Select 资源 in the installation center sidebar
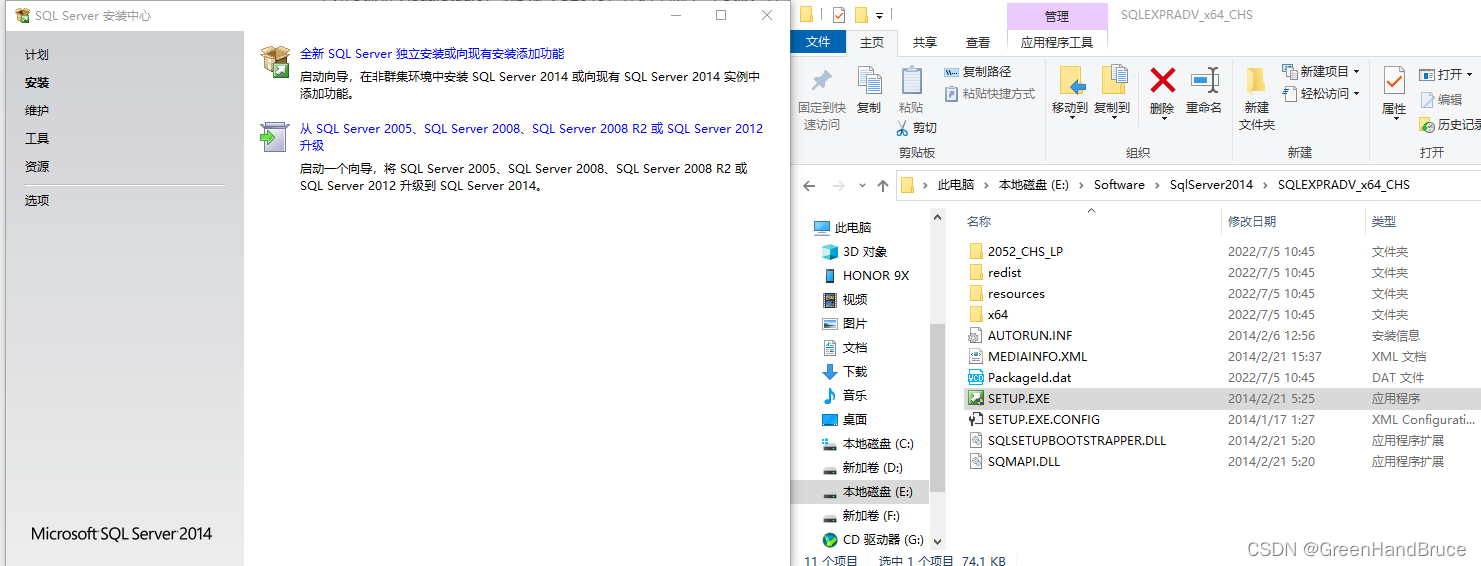Viewport: 1481px width, 566px height. pos(37,167)
